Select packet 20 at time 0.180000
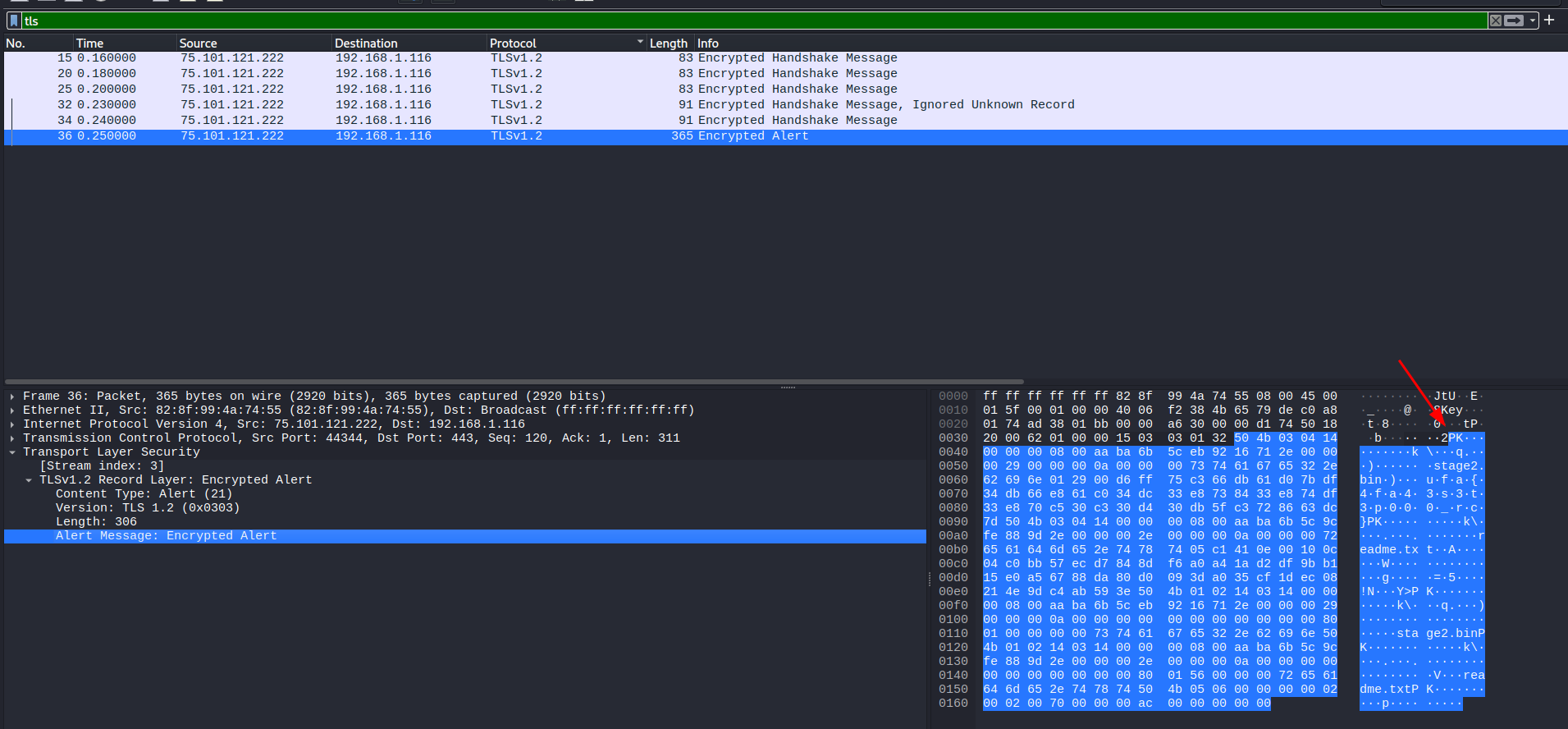1568x729 pixels. pos(785,74)
